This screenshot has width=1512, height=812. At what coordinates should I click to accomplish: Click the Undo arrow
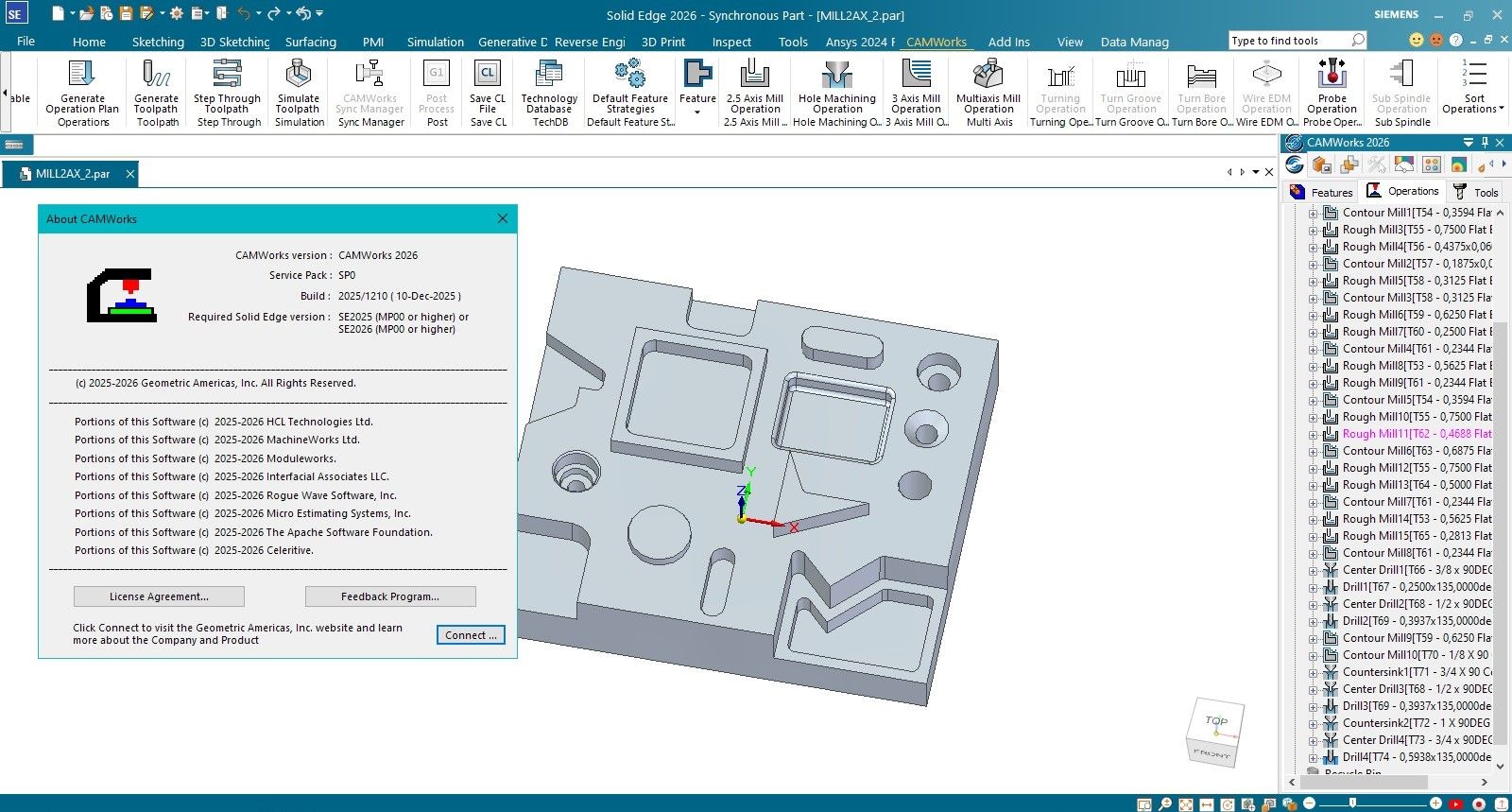tap(244, 13)
